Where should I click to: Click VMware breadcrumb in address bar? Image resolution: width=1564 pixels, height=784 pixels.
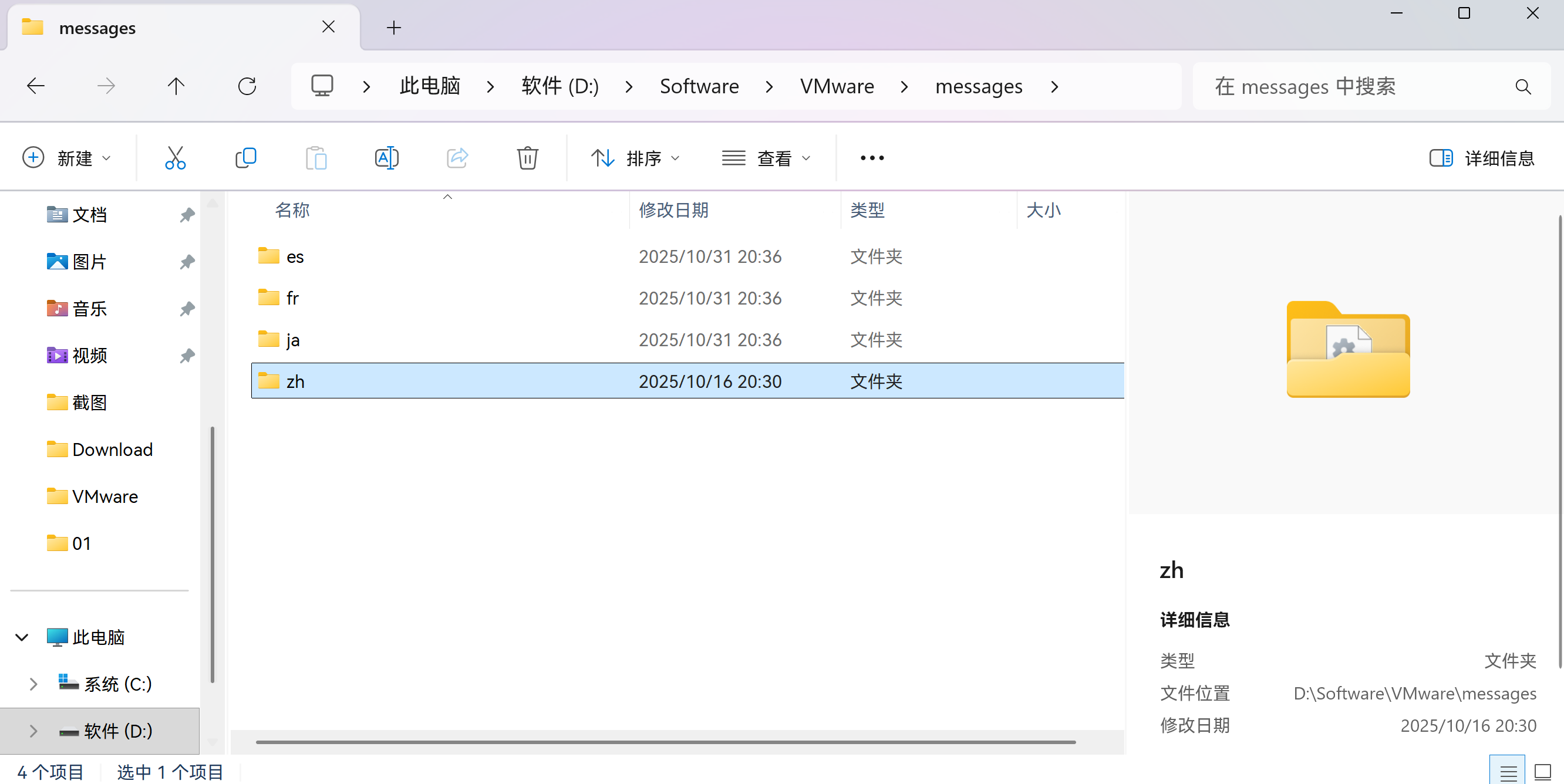[x=837, y=86]
